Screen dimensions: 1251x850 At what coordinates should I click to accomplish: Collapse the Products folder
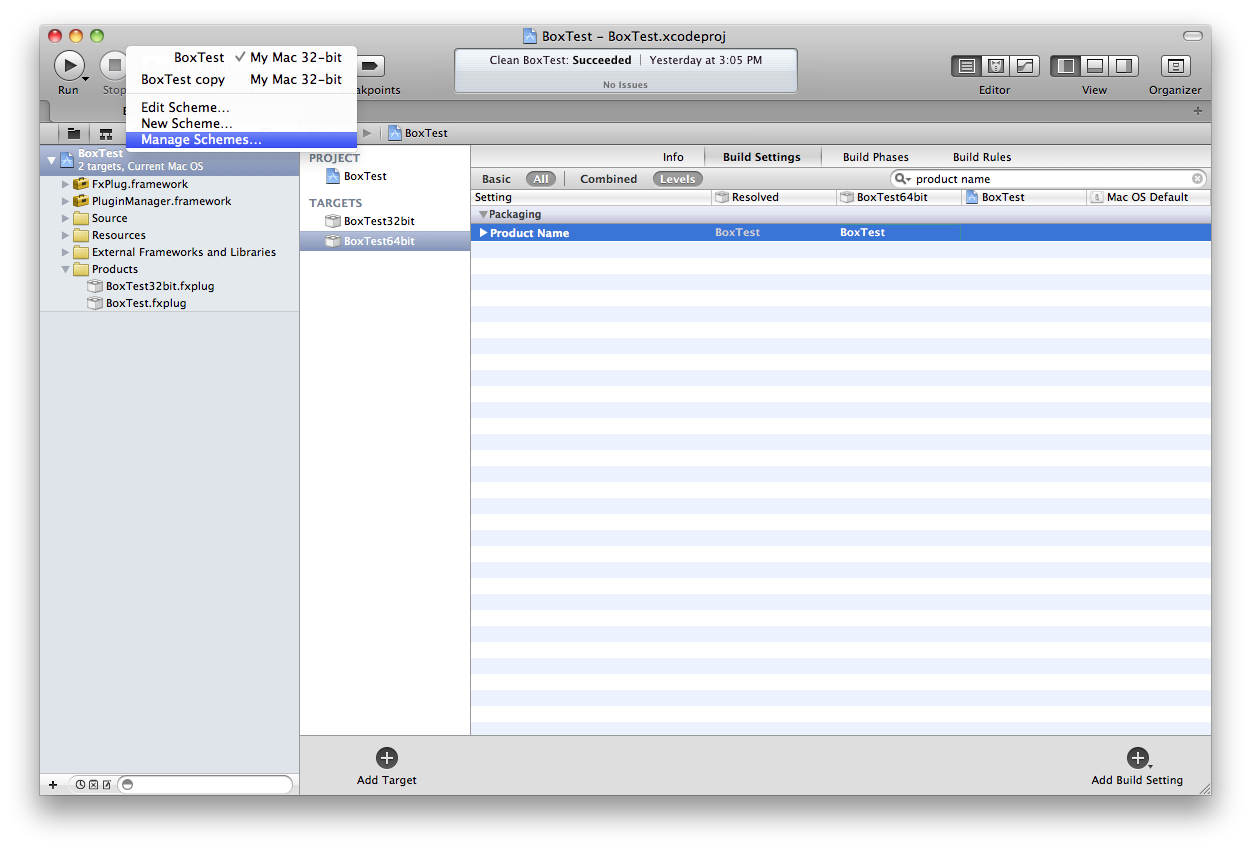click(66, 269)
